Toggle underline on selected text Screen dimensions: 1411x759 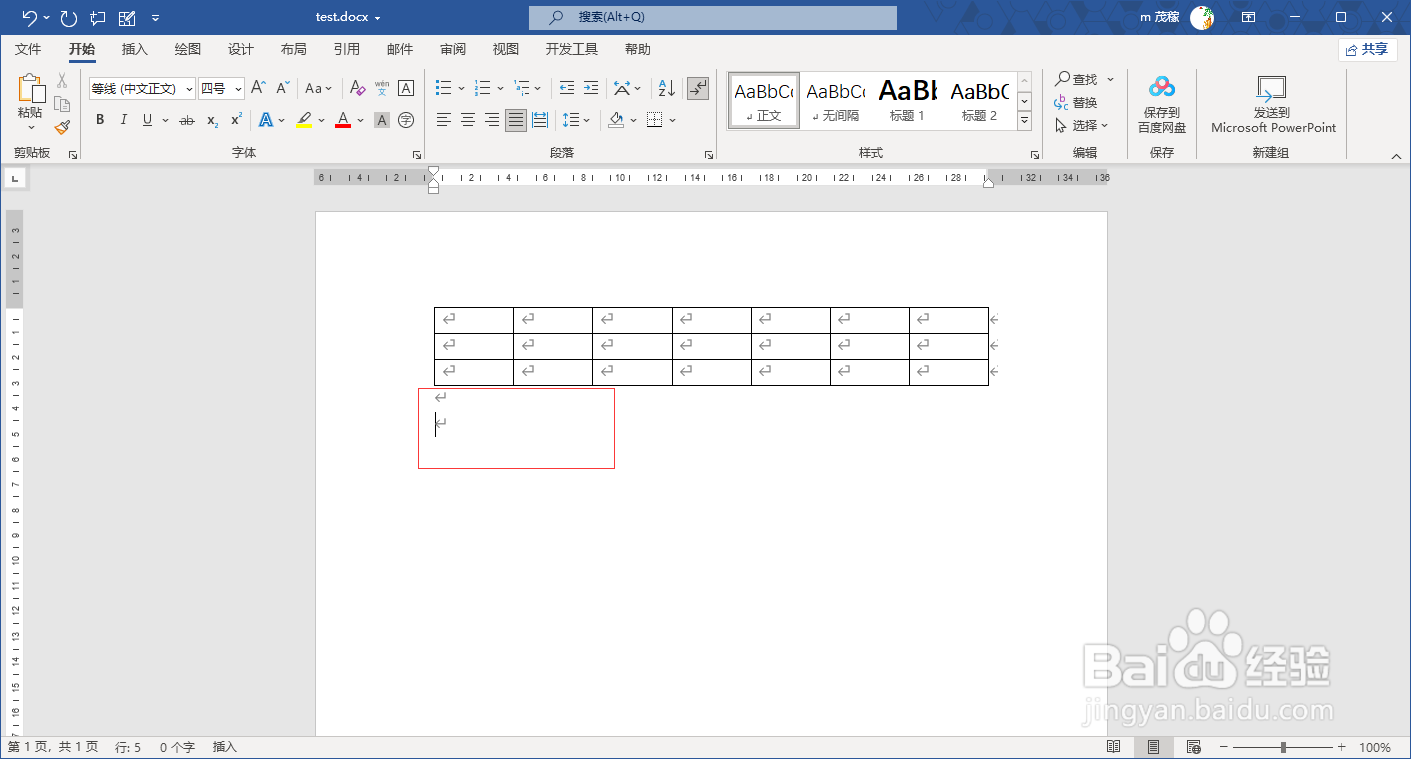click(146, 119)
